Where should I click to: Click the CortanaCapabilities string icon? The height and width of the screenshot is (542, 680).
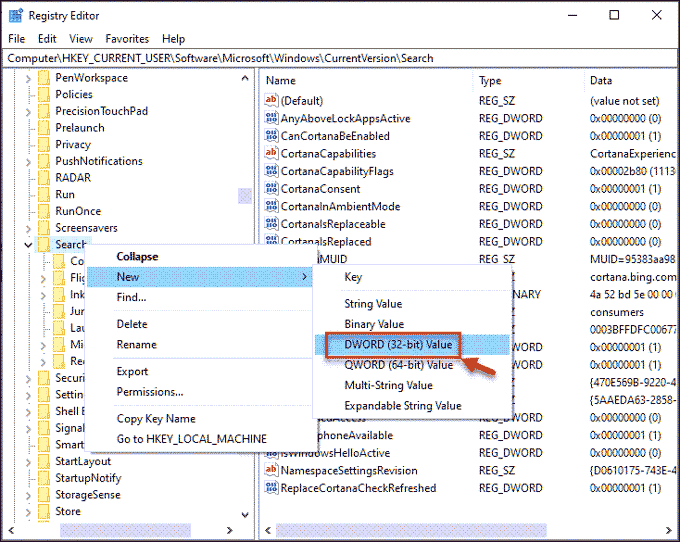(x=271, y=153)
